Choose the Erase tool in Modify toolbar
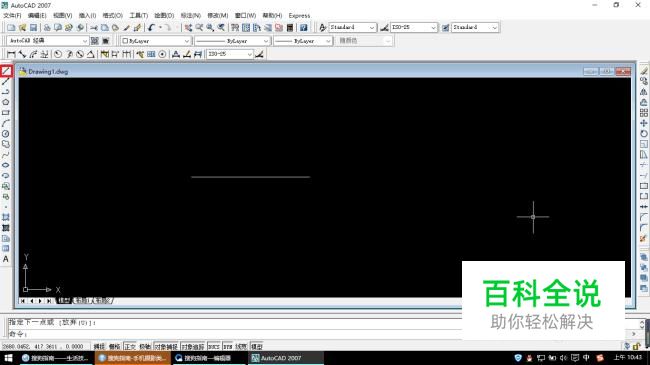 643,71
